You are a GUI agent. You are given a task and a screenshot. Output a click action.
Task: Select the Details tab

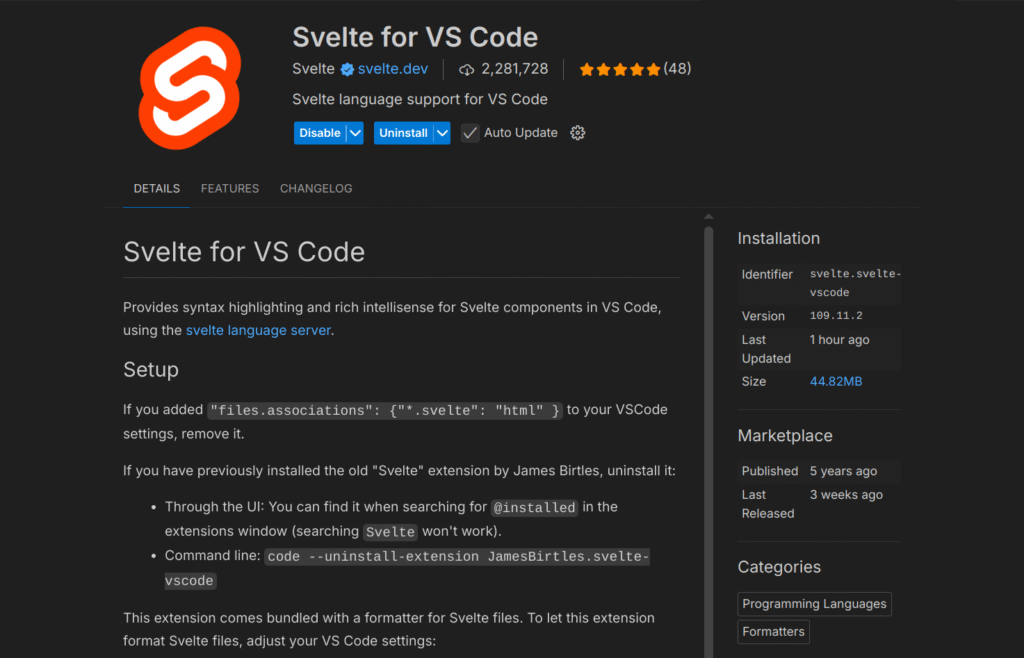157,188
